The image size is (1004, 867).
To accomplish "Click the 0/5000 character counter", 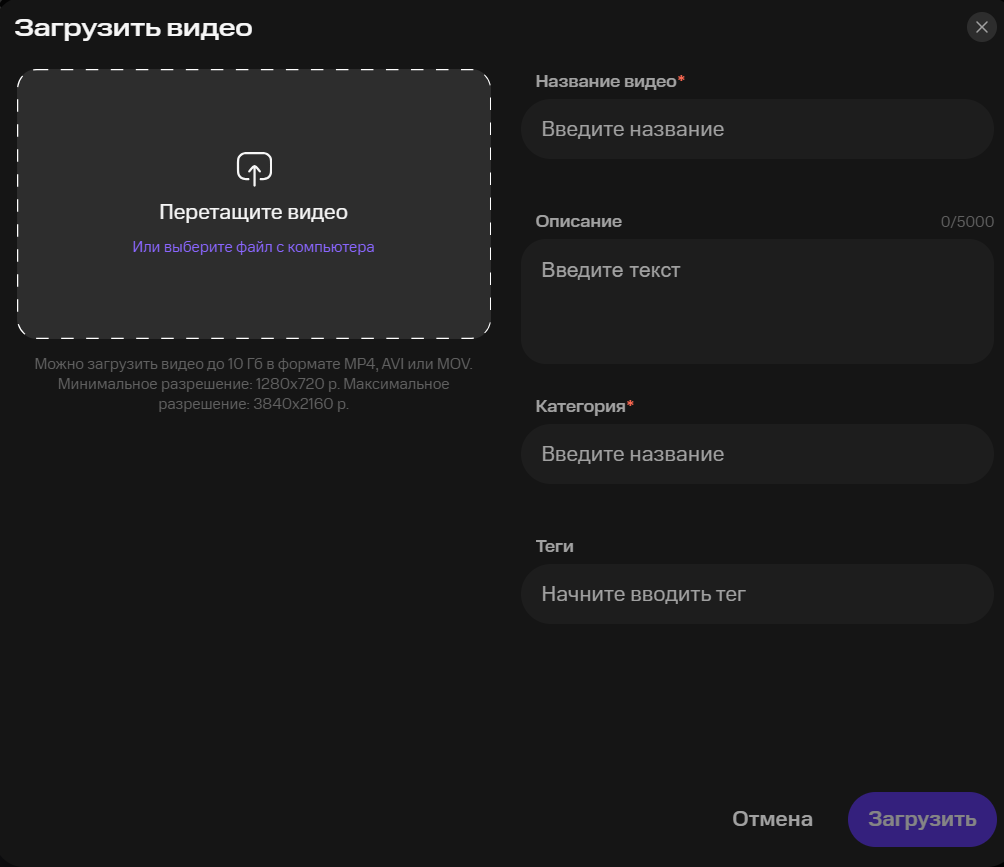I will [967, 222].
